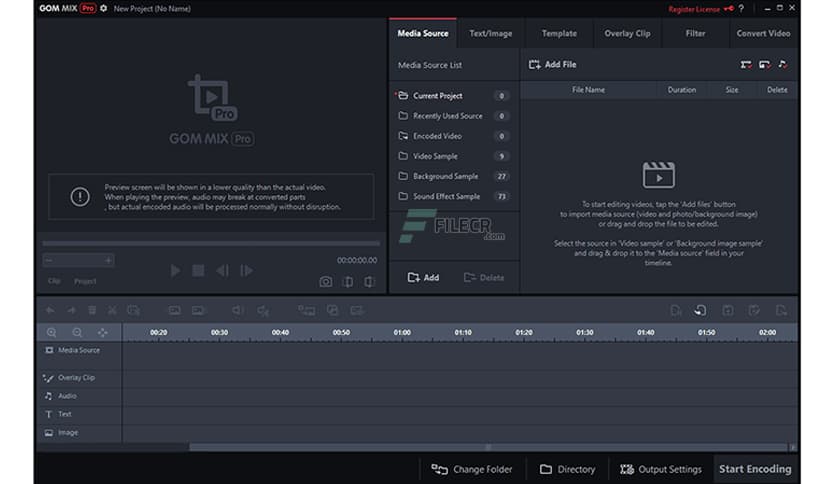Screen dimensions: 836x484
Task: Click the first screen-transition icon in timeline toolbar
Action: coord(174,310)
